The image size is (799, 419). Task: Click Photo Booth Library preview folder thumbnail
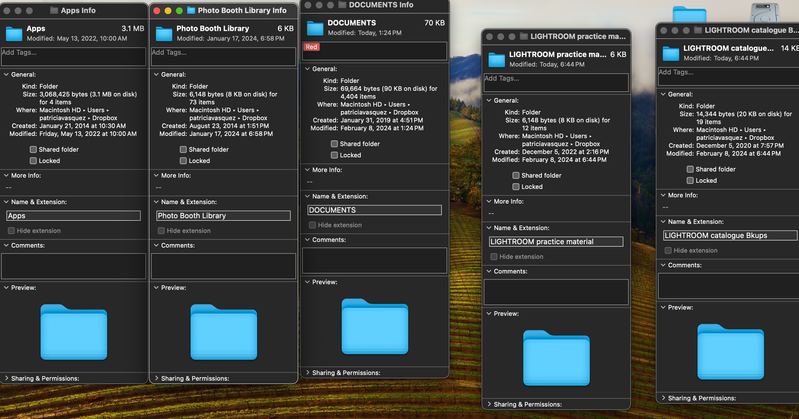click(223, 332)
